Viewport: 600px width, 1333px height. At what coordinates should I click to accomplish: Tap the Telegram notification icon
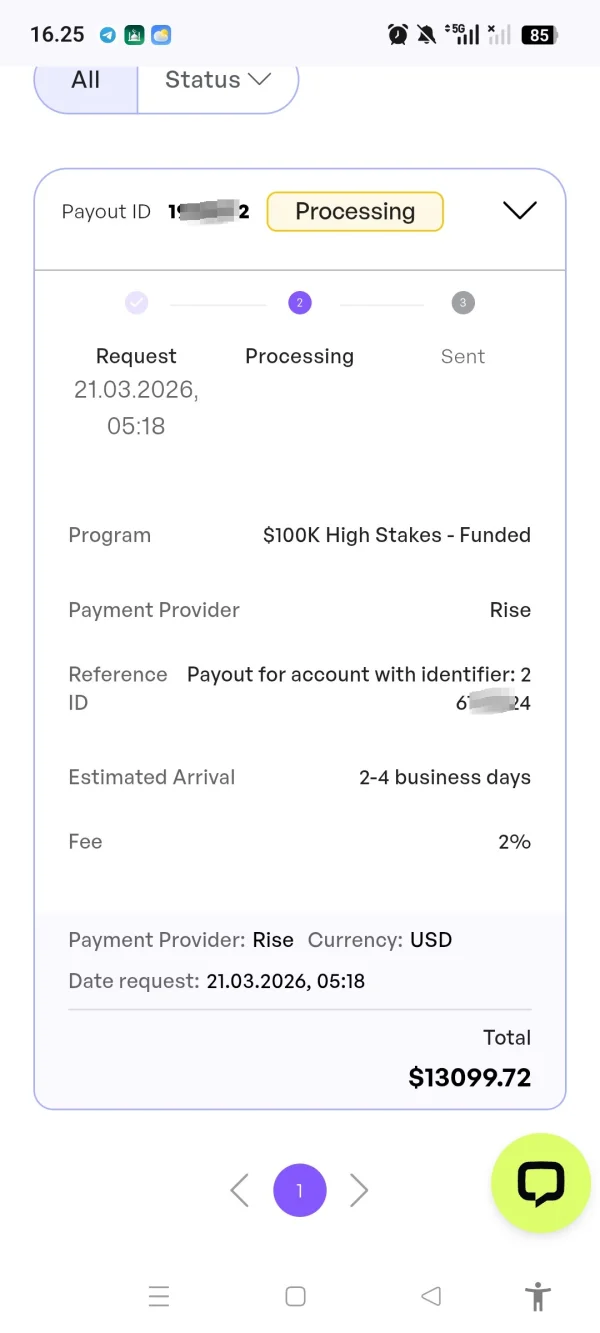click(x=108, y=35)
